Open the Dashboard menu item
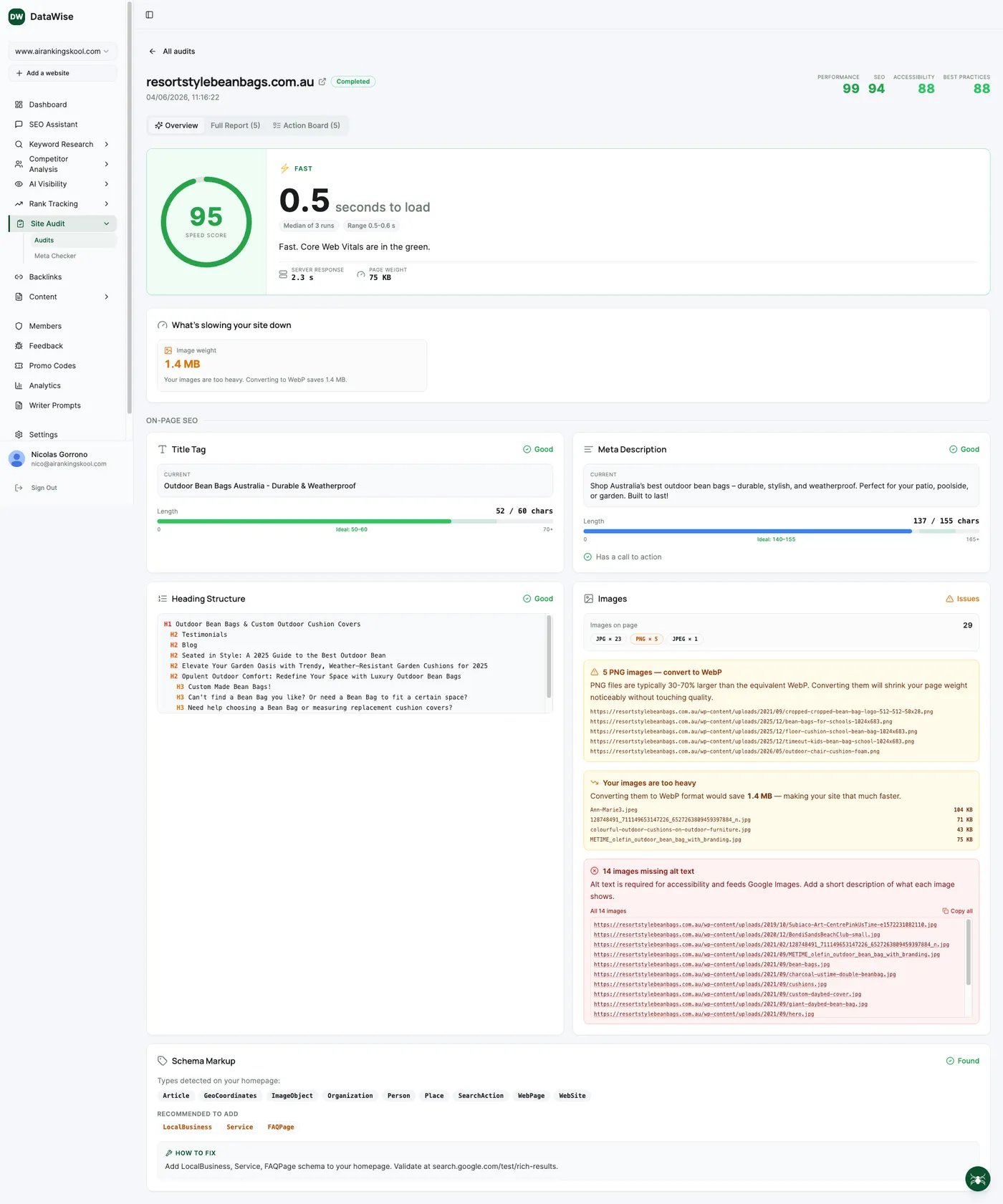 pos(62,105)
